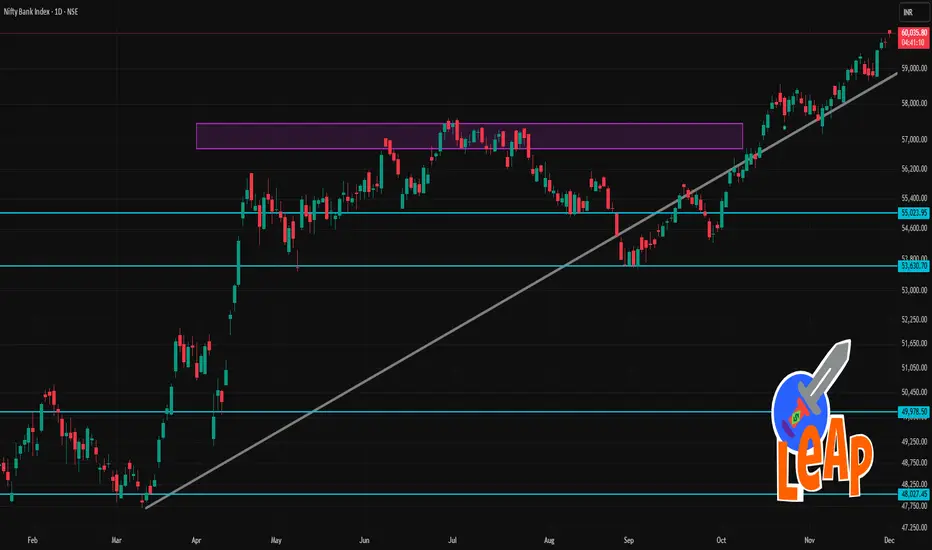Click the Nov label on time axis
Screen dimensions: 932x550
pyautogui.click(x=808, y=540)
